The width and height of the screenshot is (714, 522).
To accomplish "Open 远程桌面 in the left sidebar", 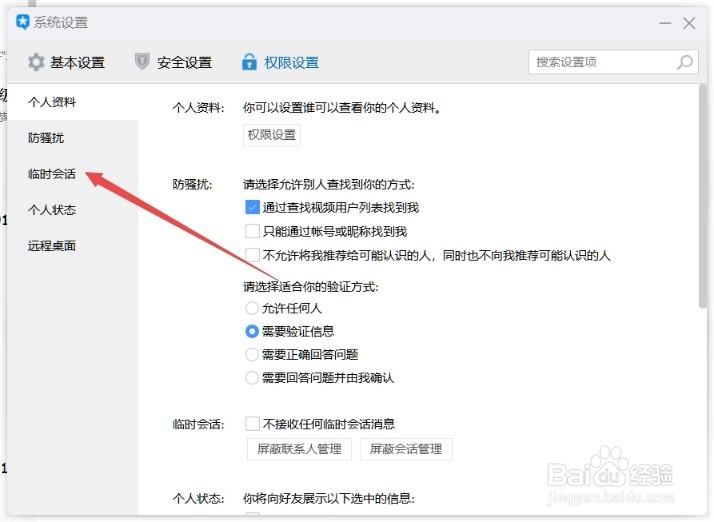I will coord(72,246).
